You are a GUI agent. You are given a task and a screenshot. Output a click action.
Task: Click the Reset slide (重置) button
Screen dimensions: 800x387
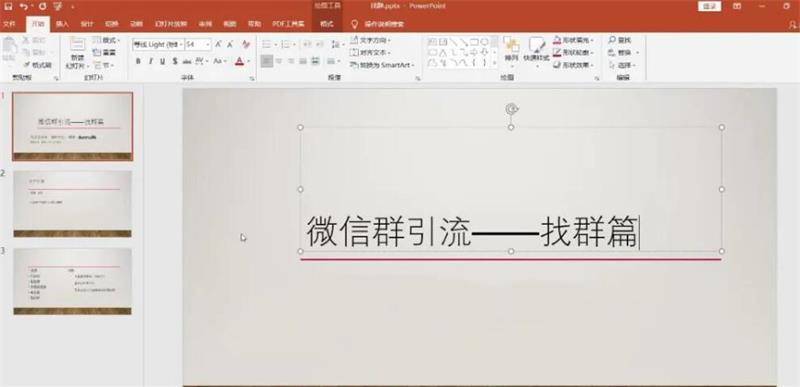(104, 53)
